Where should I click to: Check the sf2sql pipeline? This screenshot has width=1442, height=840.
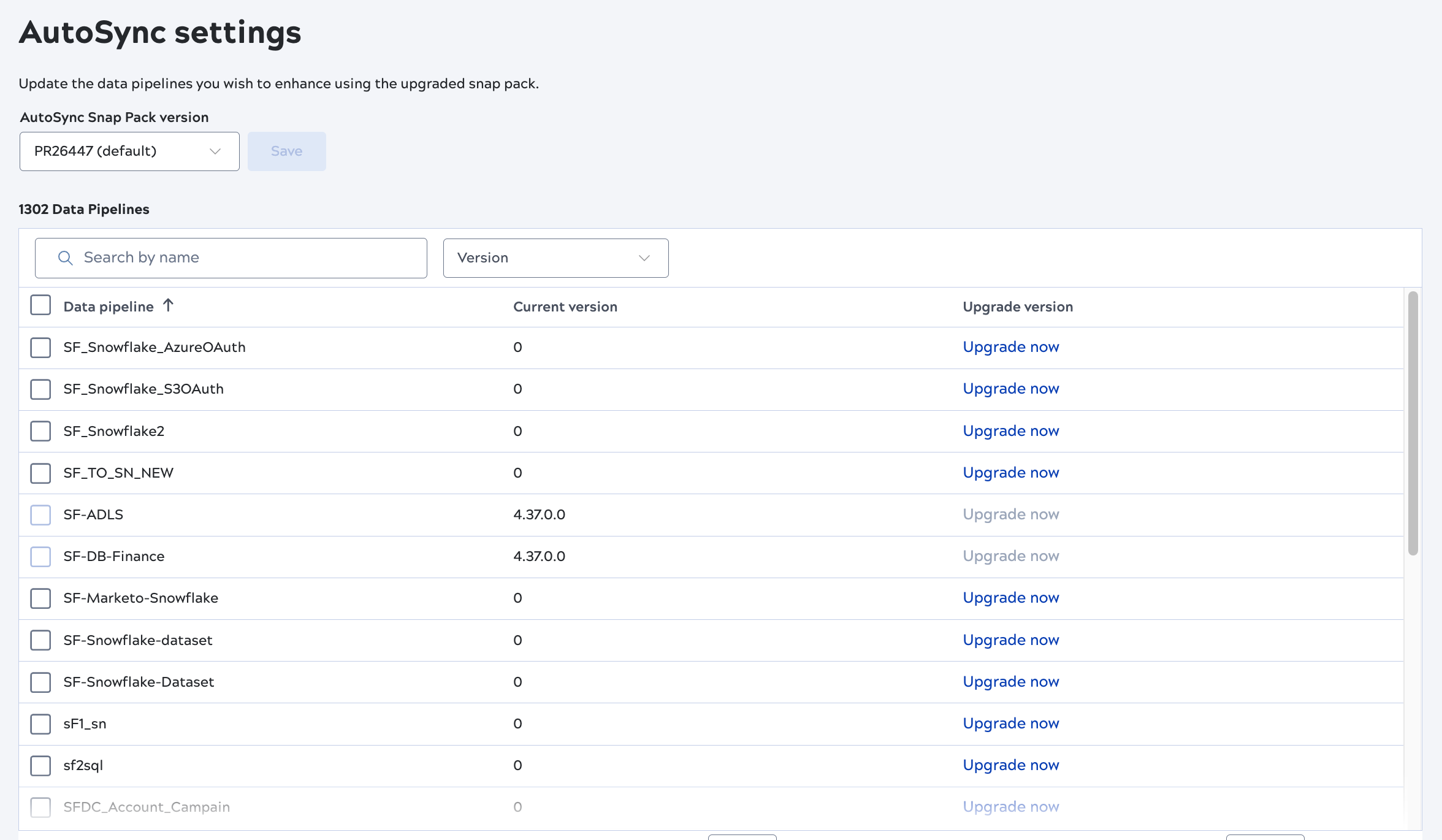pyautogui.click(x=40, y=766)
